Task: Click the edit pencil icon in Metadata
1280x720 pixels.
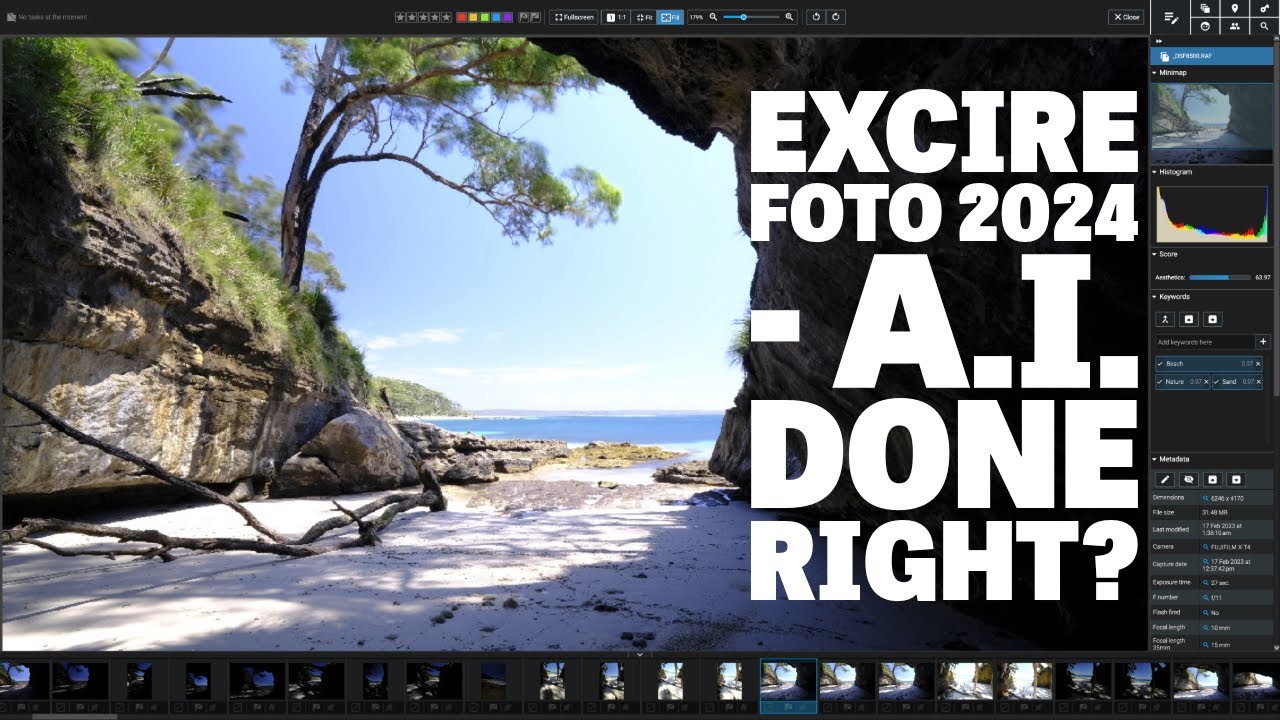Action: pos(1164,480)
